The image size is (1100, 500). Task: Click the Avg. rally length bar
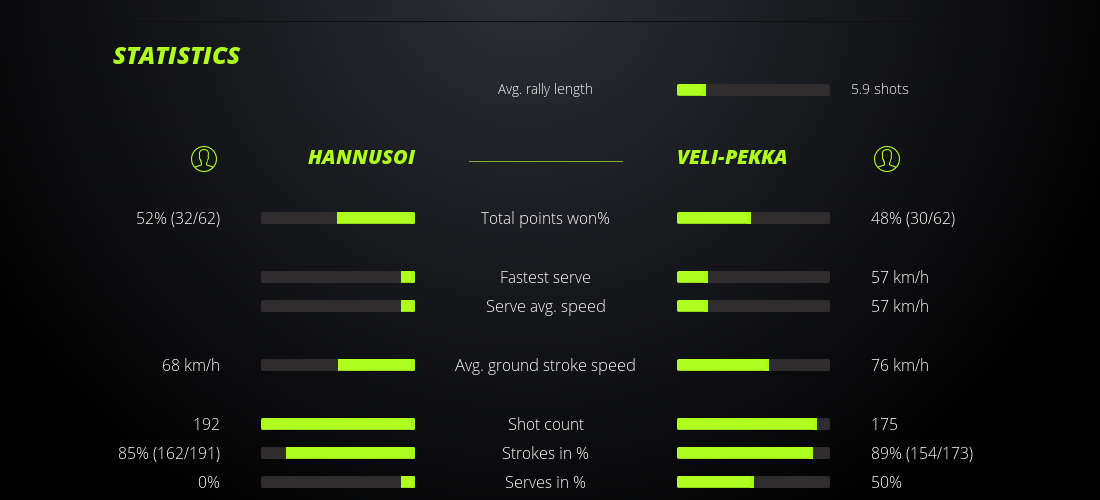[753, 90]
